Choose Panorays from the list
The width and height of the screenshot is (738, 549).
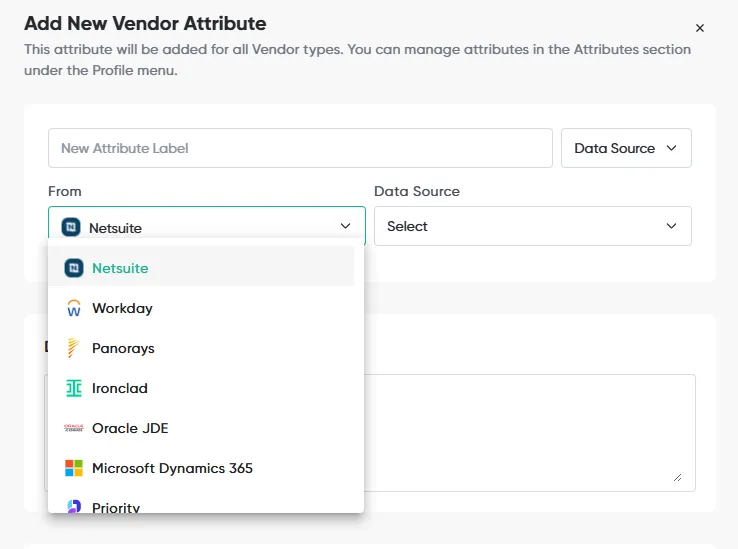click(x=201, y=348)
